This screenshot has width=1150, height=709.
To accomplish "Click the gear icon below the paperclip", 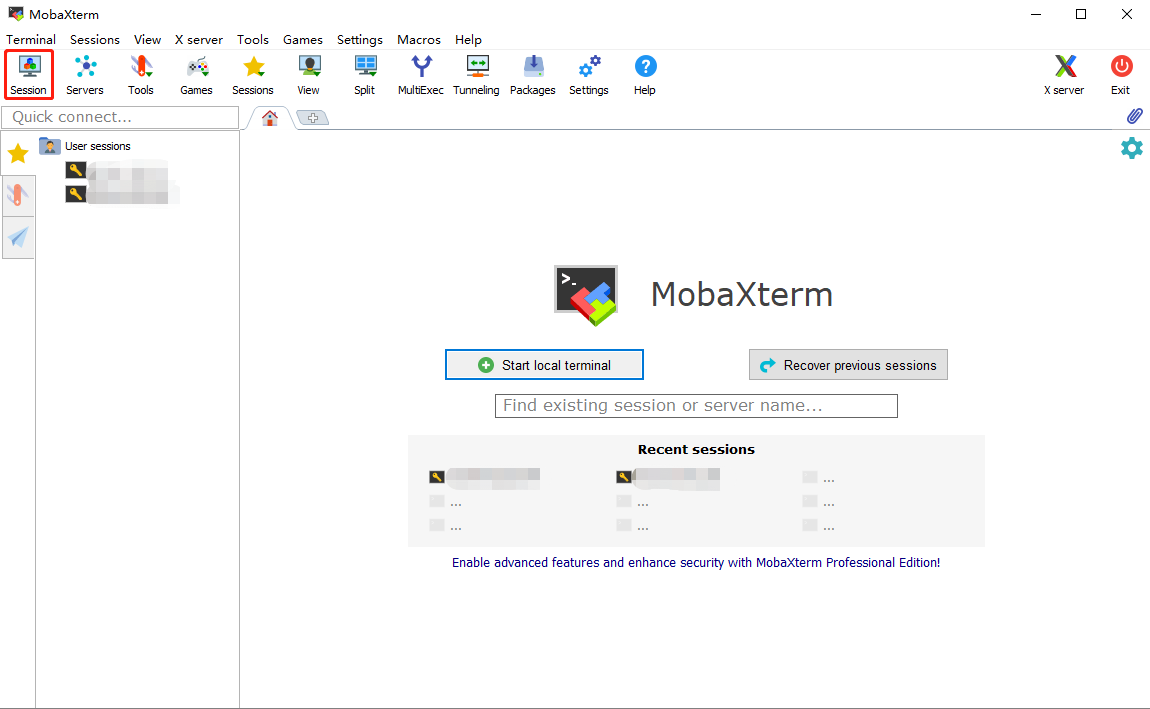I will tap(1131, 148).
